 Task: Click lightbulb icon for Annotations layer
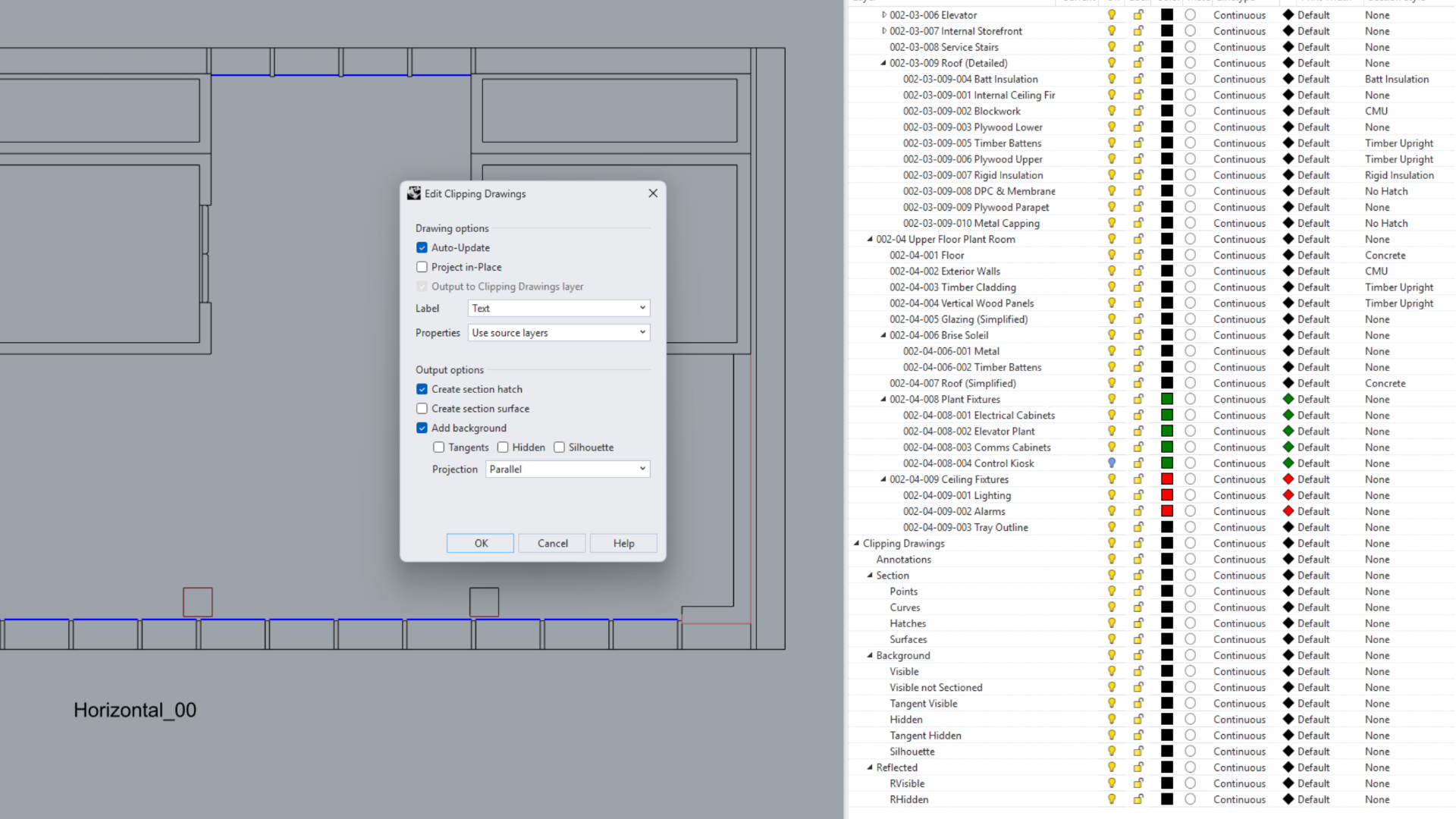[x=1112, y=560]
